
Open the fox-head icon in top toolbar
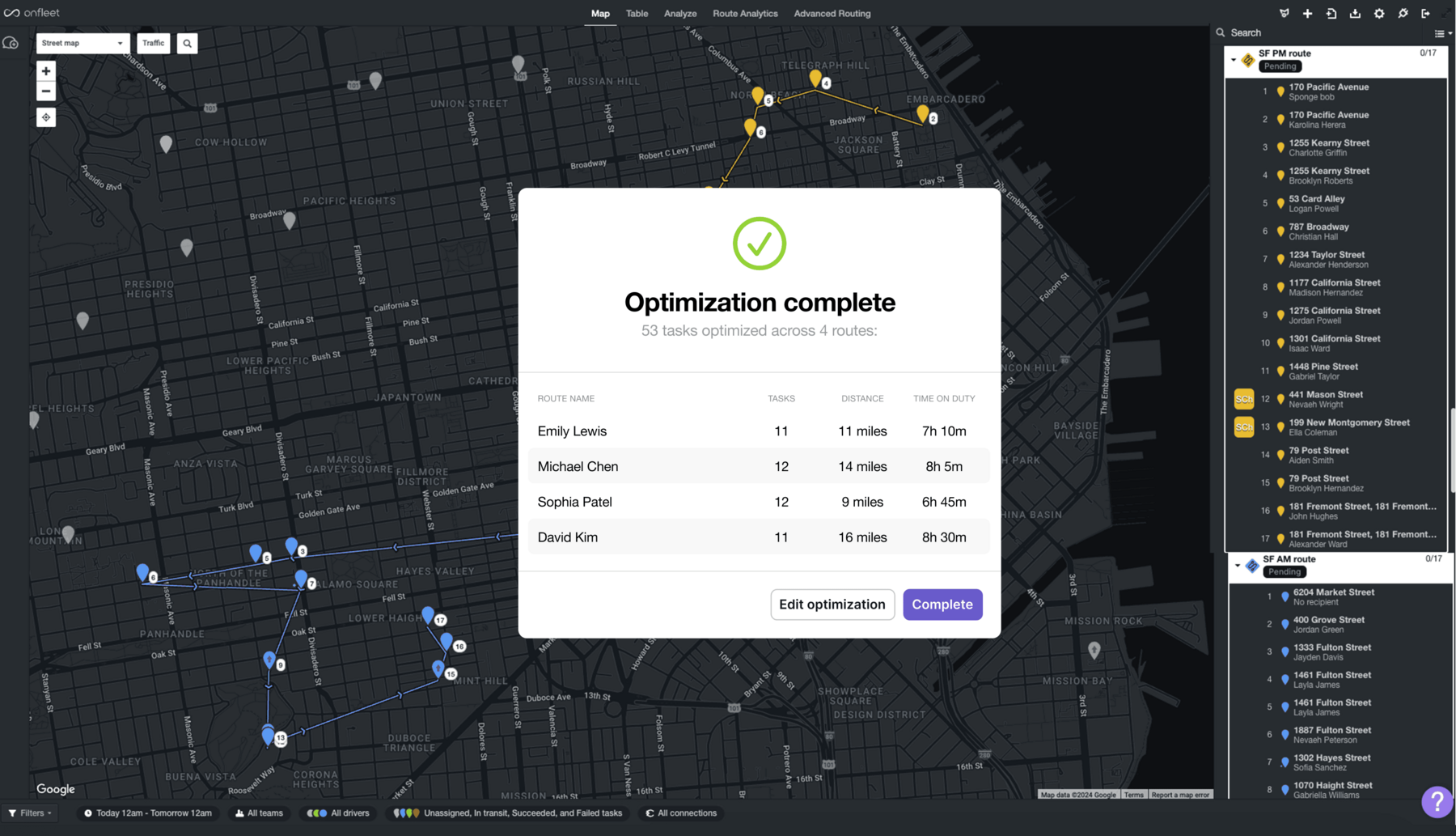(x=1284, y=13)
